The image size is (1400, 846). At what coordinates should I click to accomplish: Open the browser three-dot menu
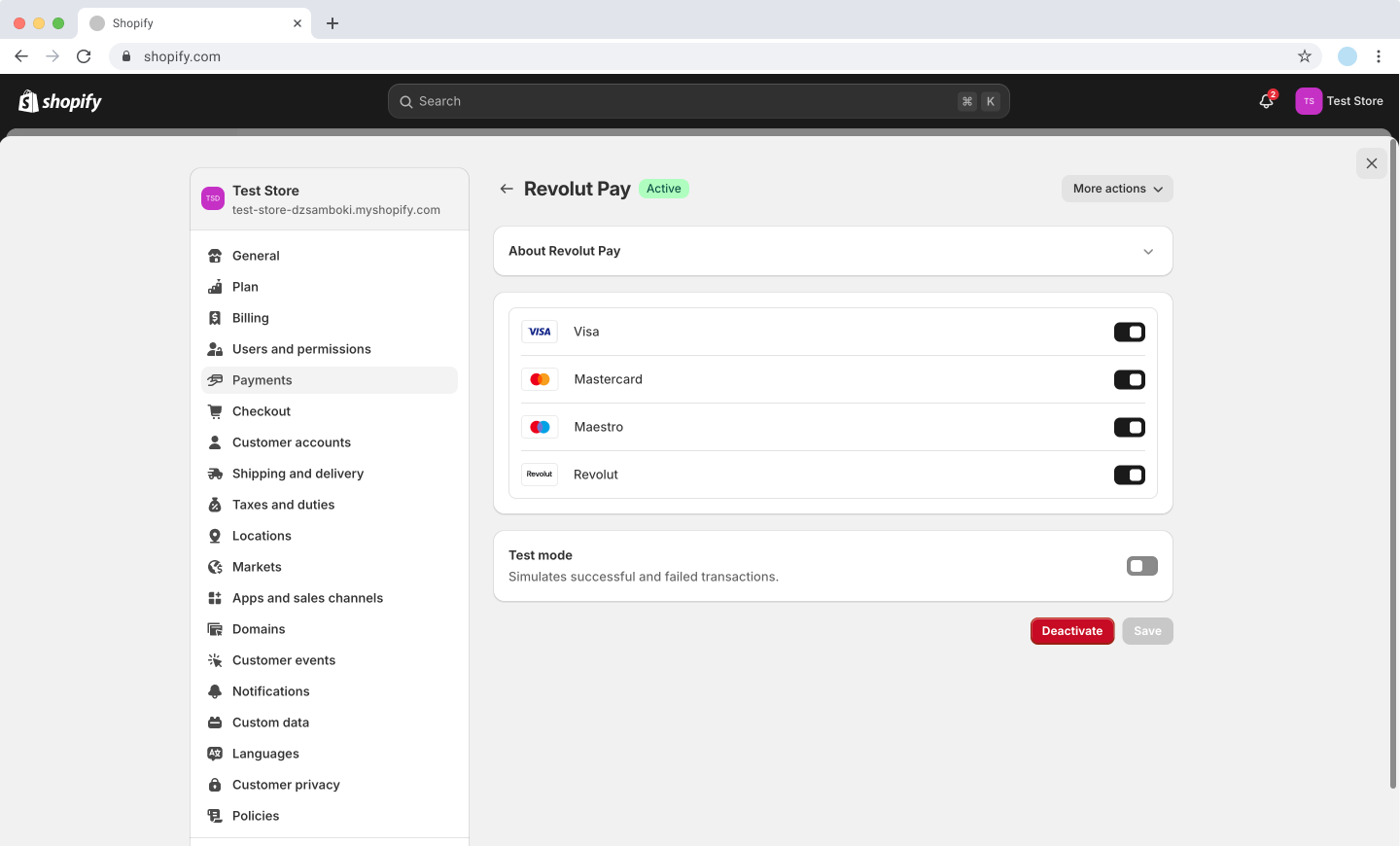coord(1379,56)
